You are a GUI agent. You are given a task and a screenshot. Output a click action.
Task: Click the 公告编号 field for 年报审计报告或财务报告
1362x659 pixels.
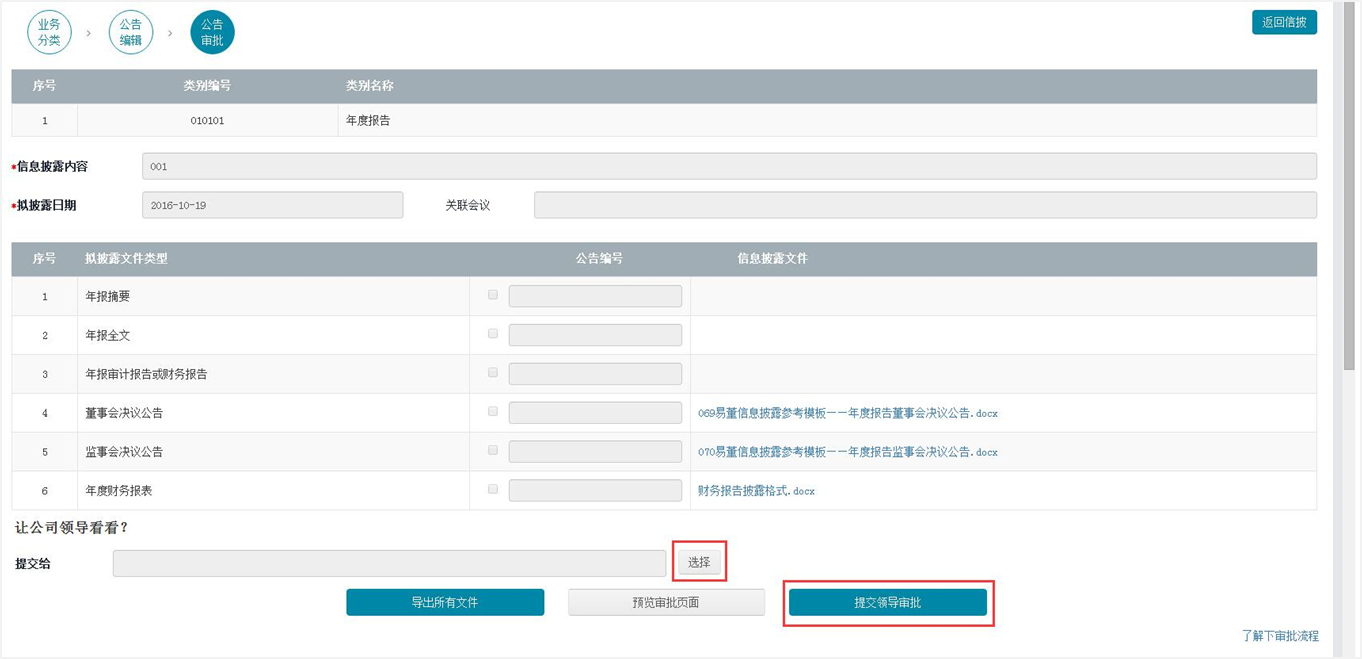[x=595, y=374]
